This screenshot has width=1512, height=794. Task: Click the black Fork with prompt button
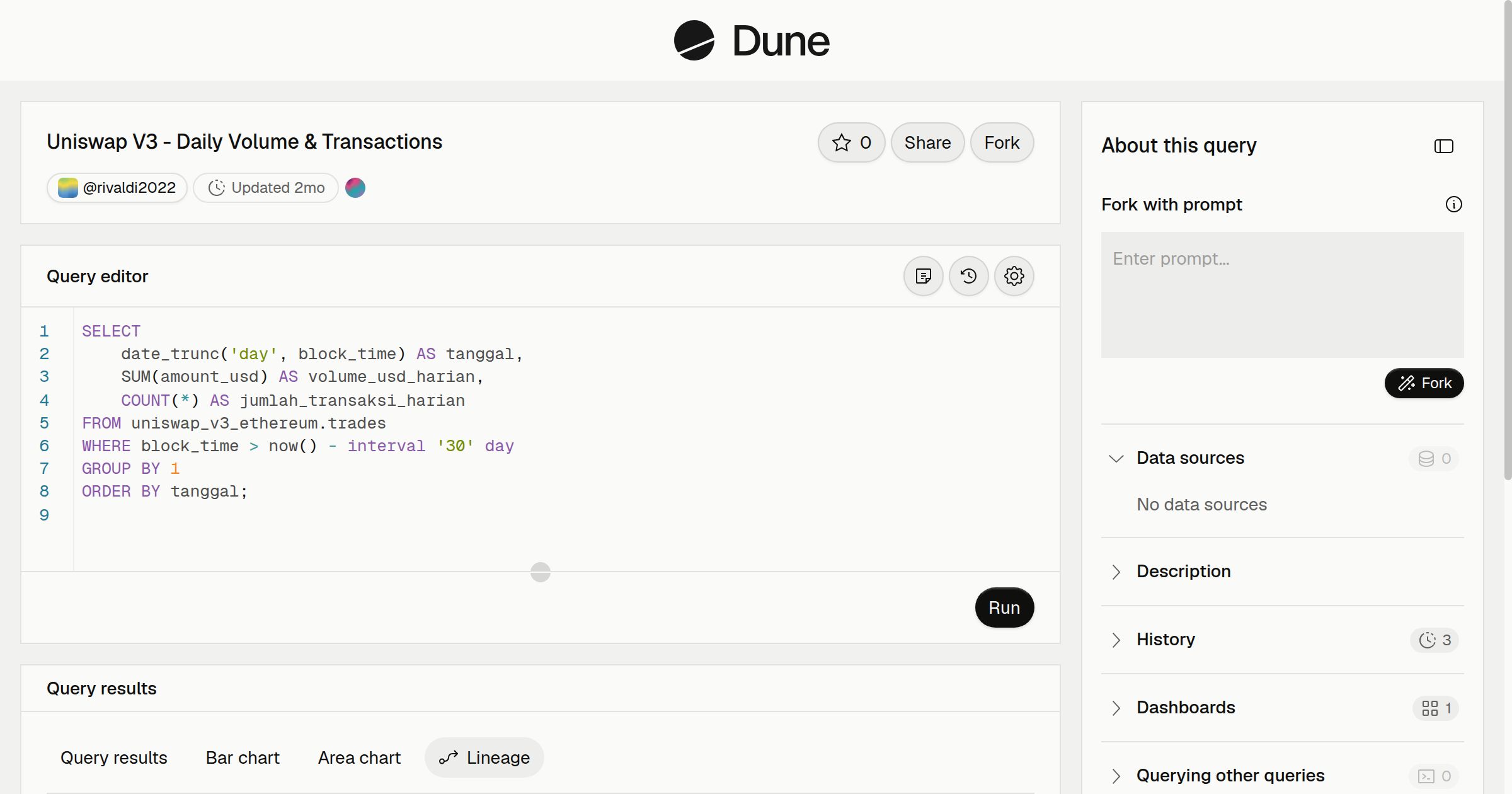(x=1424, y=383)
